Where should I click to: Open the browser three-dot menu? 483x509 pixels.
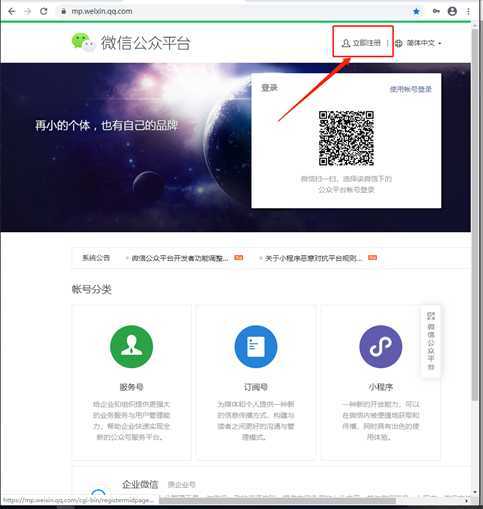click(x=468, y=11)
